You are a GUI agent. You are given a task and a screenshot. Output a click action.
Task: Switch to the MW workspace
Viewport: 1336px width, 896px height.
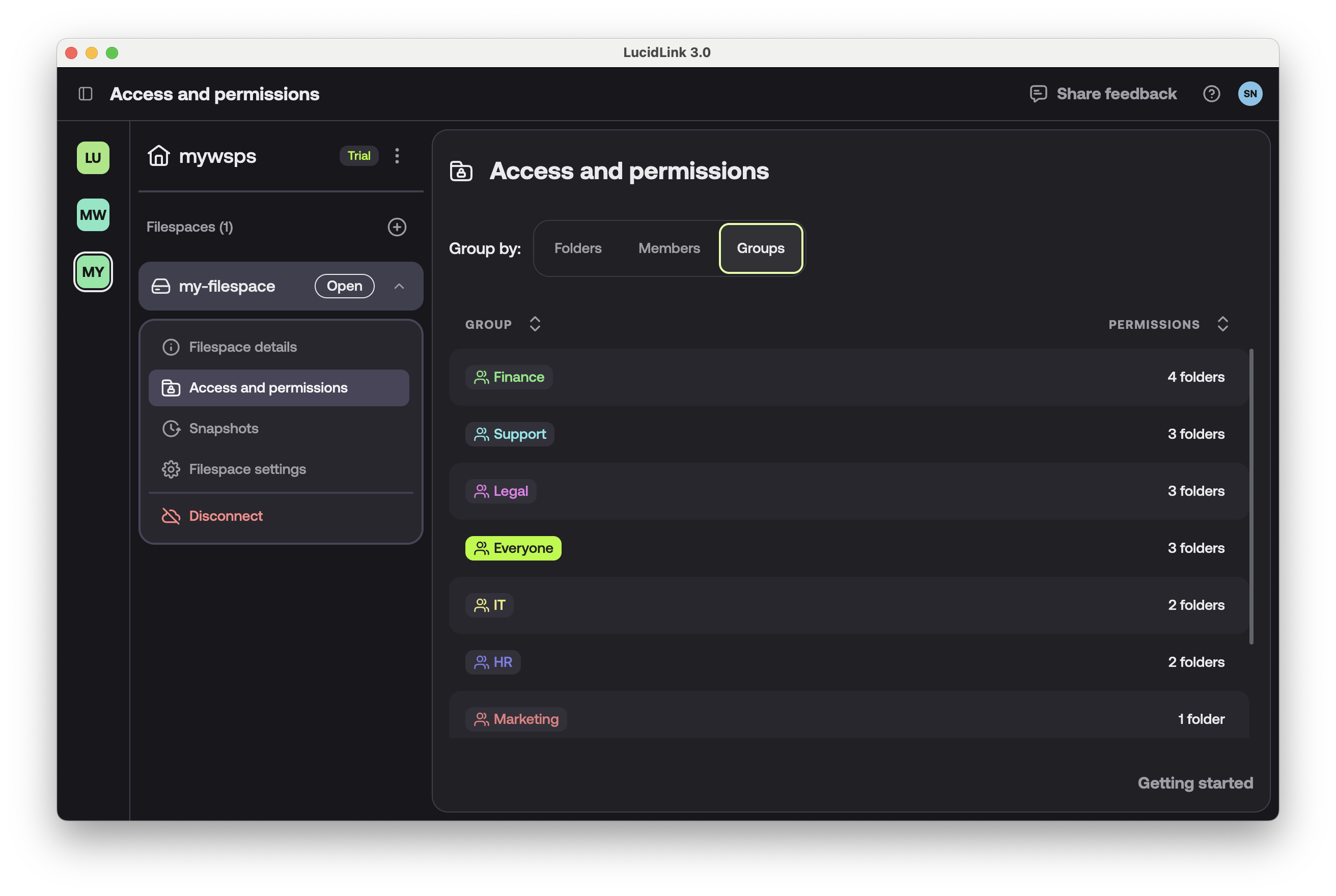click(93, 215)
